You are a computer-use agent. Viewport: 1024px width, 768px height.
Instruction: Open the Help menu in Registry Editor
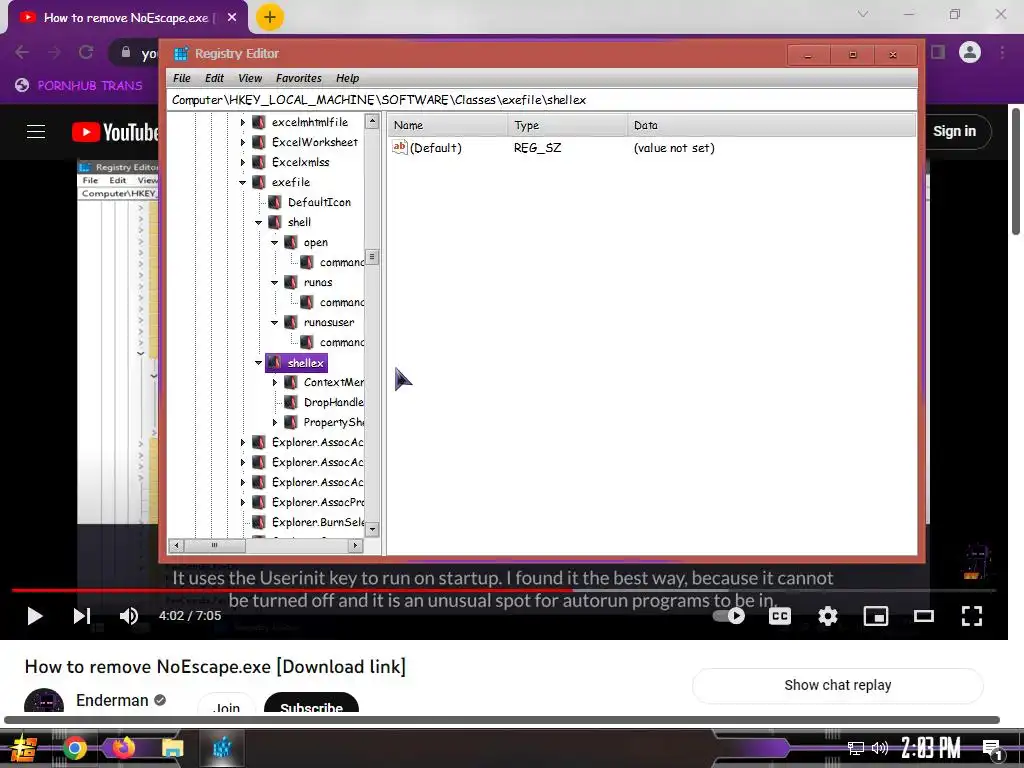click(347, 78)
